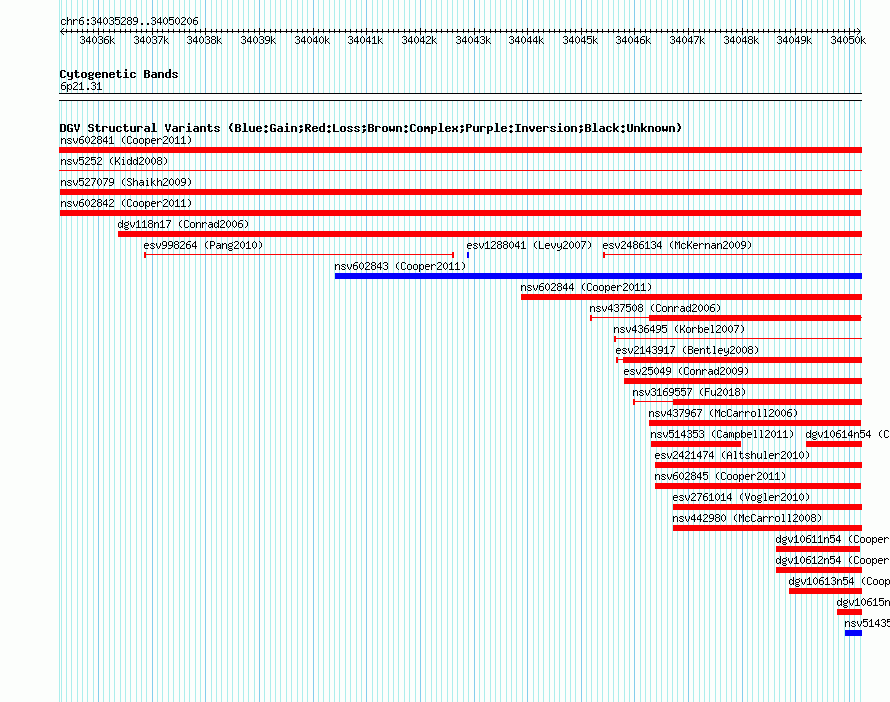Click the 34050k ruler position label
This screenshot has width=890, height=702.
(848, 40)
